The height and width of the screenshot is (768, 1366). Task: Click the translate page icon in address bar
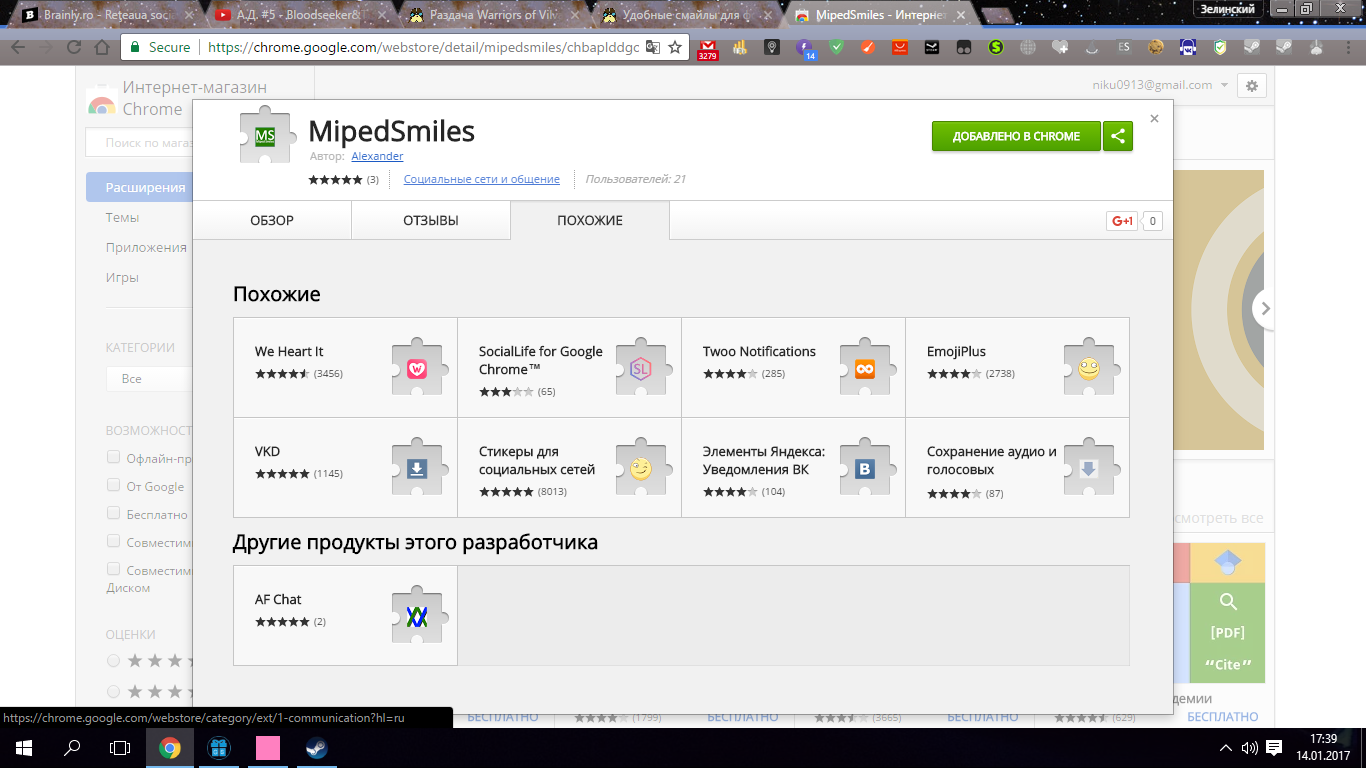tap(652, 47)
